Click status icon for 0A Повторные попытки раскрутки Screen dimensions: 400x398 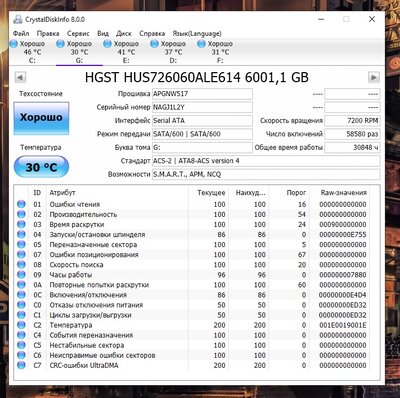pos(21,285)
